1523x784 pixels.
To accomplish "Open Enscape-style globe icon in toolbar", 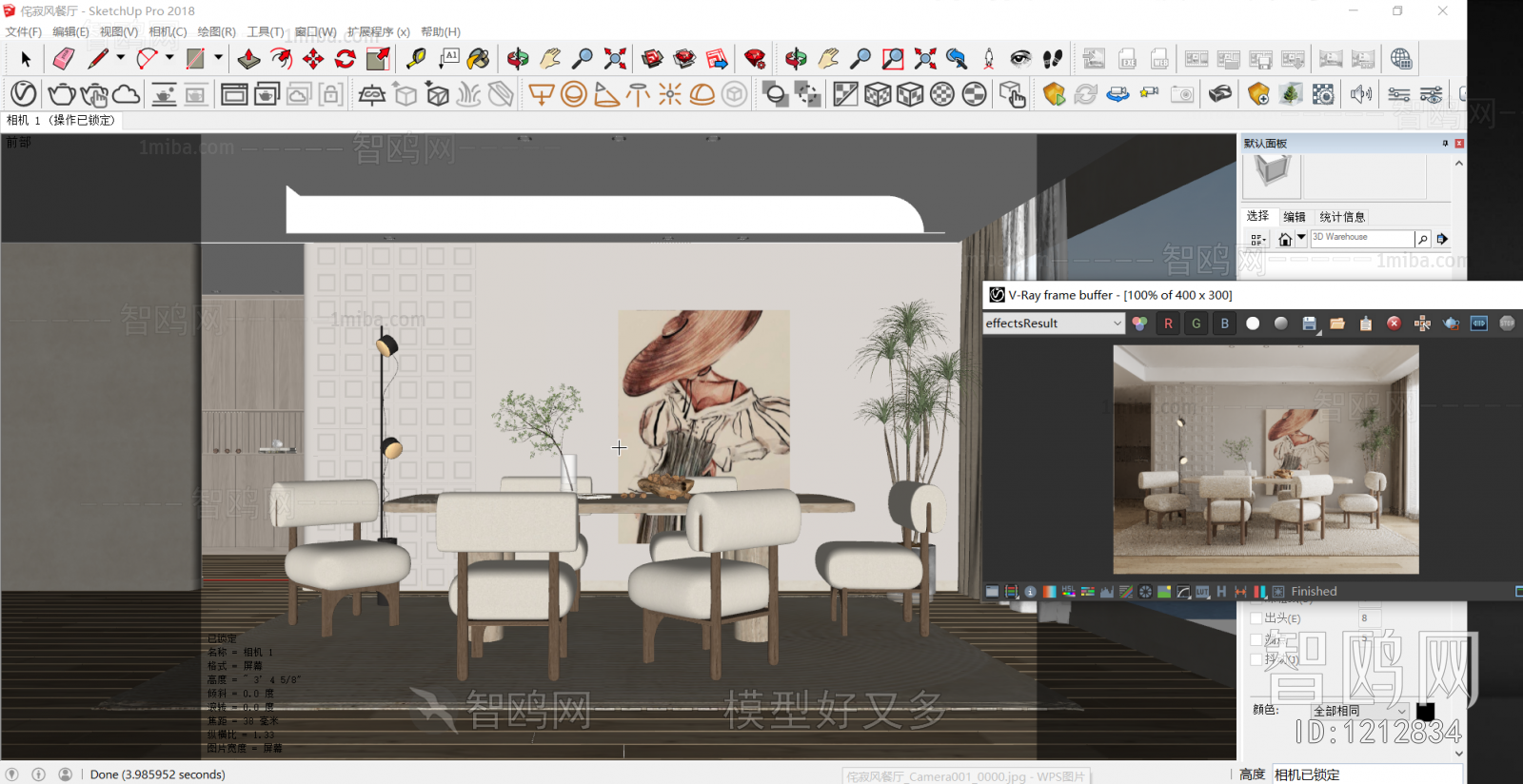I will (1401, 59).
